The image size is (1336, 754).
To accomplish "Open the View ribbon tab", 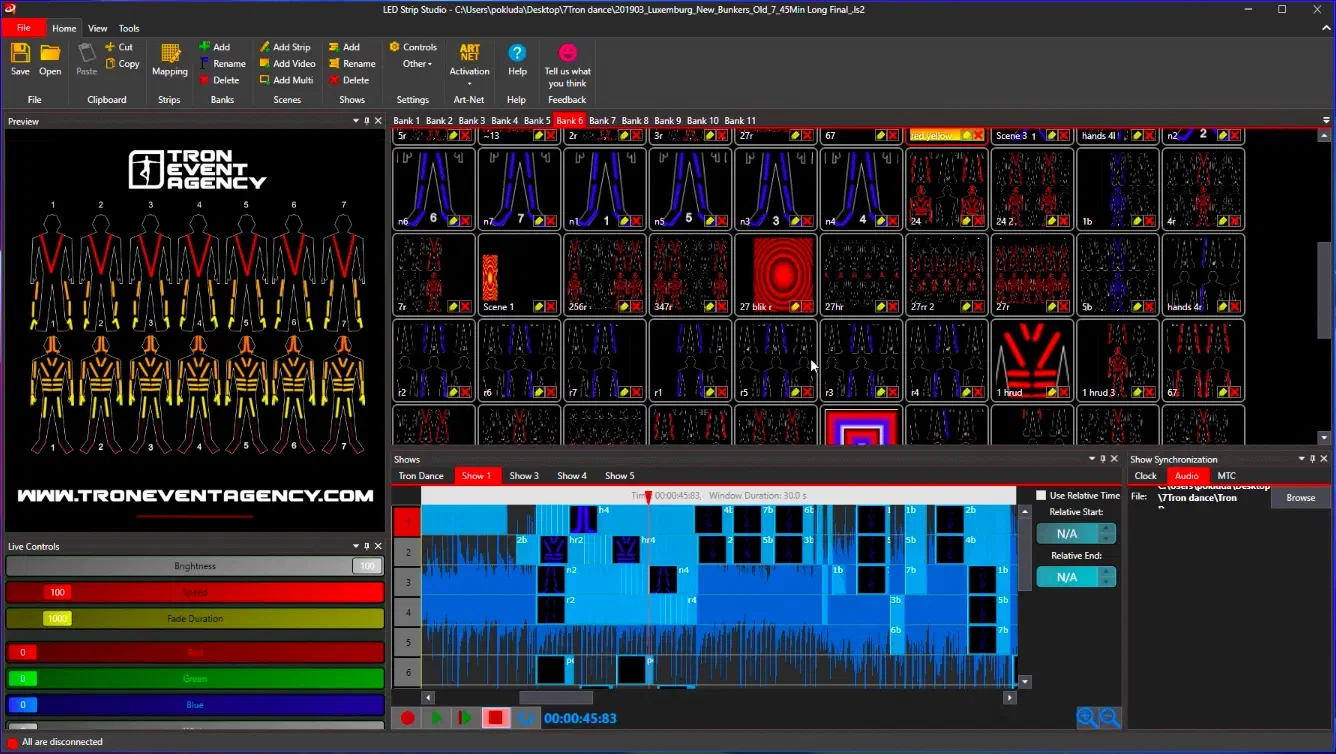I will tap(97, 28).
